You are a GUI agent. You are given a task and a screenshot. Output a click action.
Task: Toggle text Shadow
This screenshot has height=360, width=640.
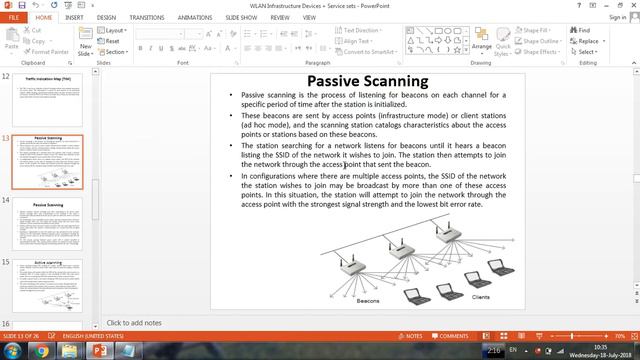point(171,49)
